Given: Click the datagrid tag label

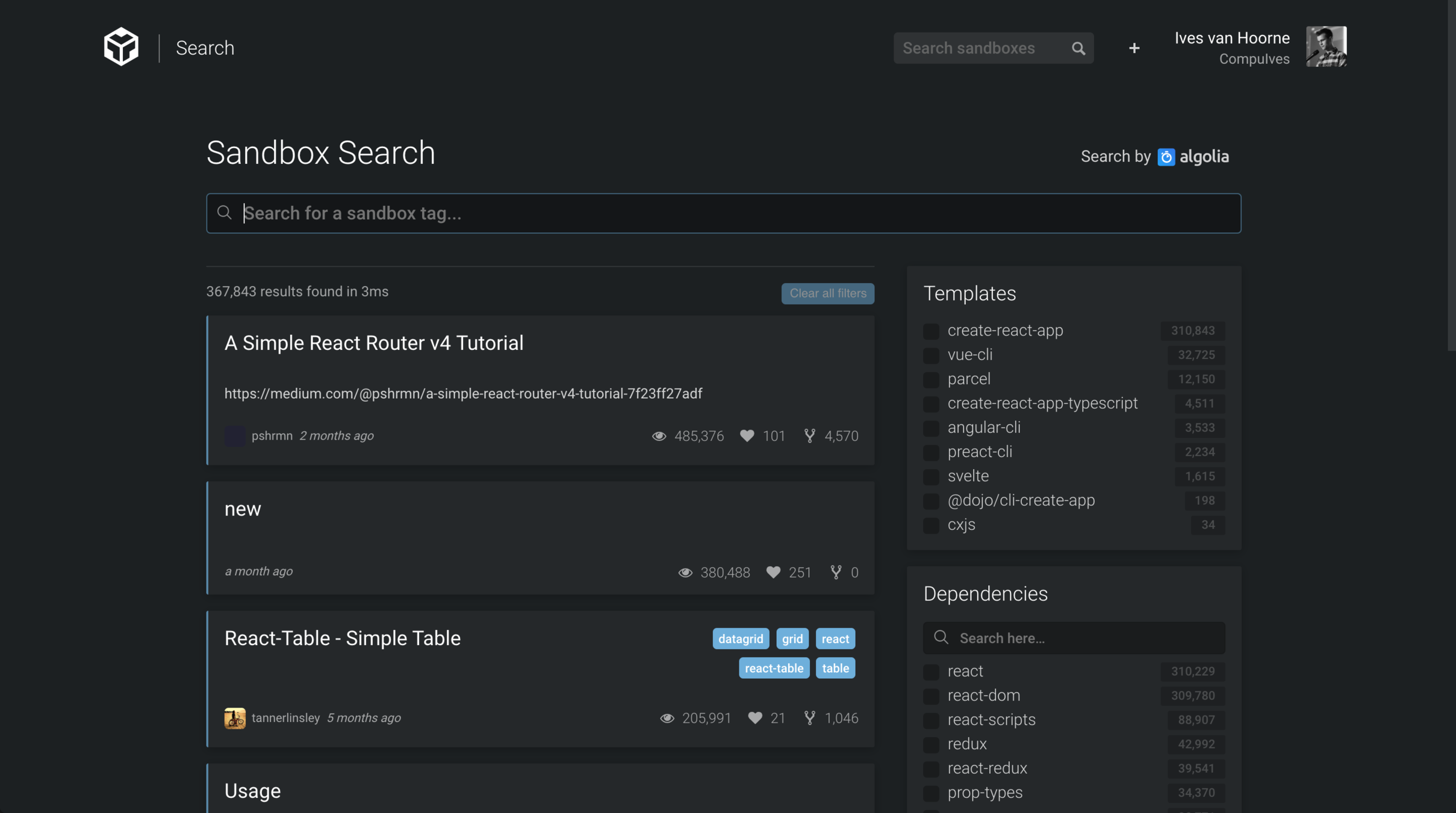Looking at the screenshot, I should [x=740, y=639].
